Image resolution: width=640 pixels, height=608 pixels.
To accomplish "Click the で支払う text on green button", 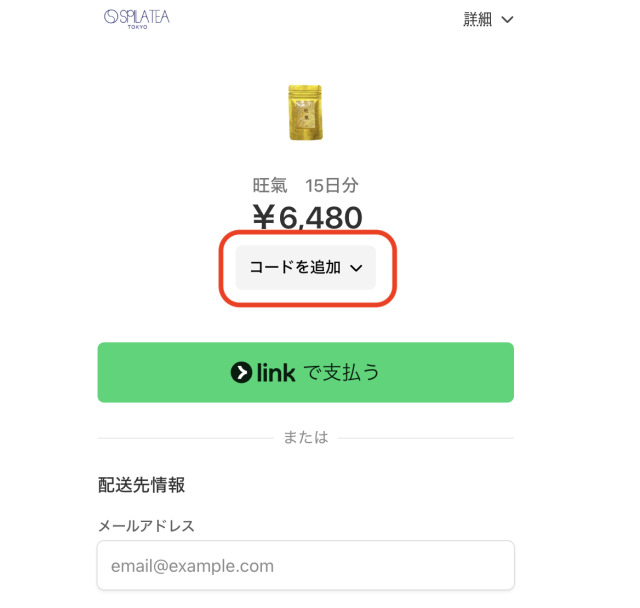I will pyautogui.click(x=341, y=373).
